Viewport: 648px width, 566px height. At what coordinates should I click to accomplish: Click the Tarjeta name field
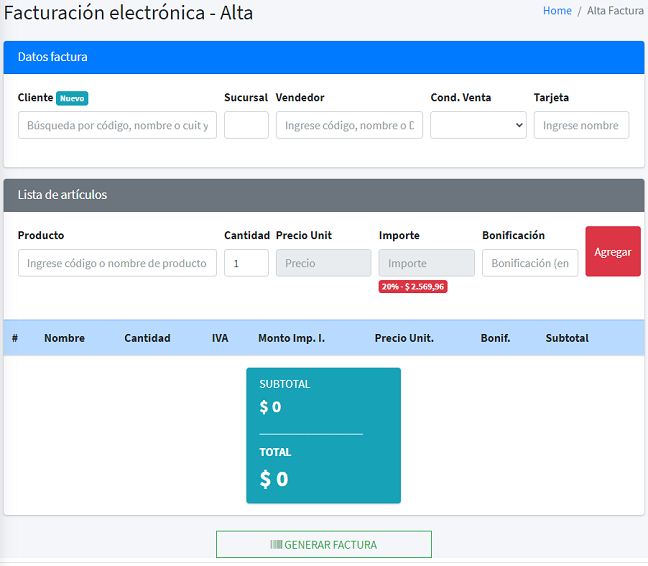pos(581,125)
